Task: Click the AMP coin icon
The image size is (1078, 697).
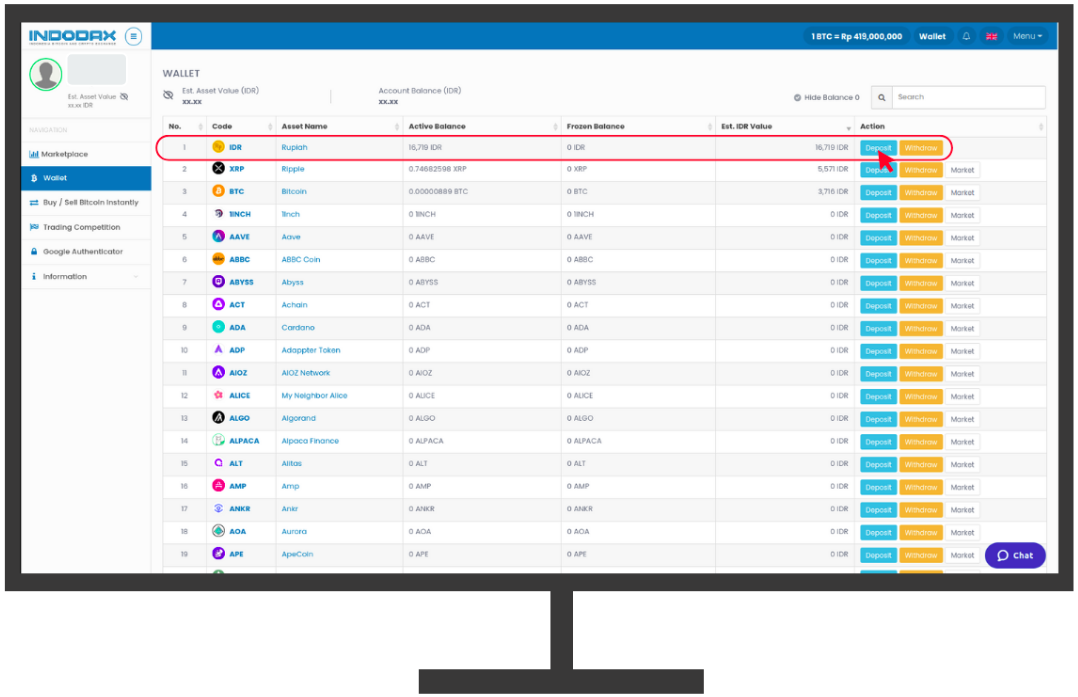Action: (x=218, y=486)
